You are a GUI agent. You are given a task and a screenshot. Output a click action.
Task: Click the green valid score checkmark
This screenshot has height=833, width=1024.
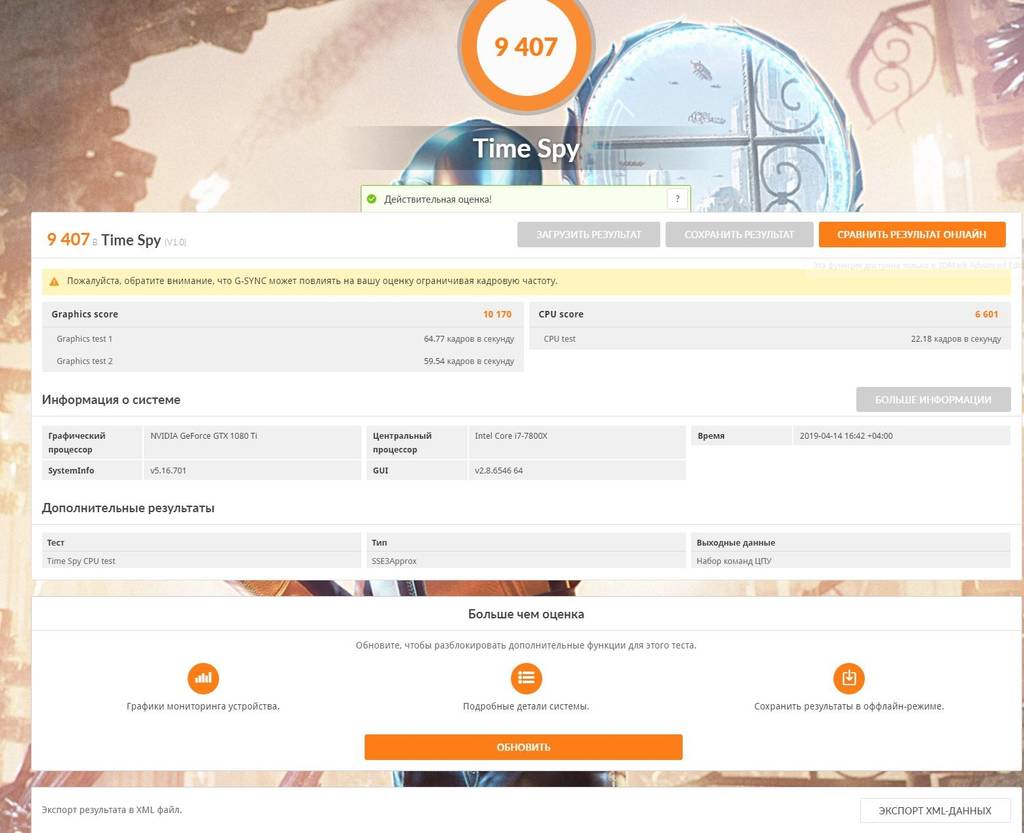click(372, 199)
